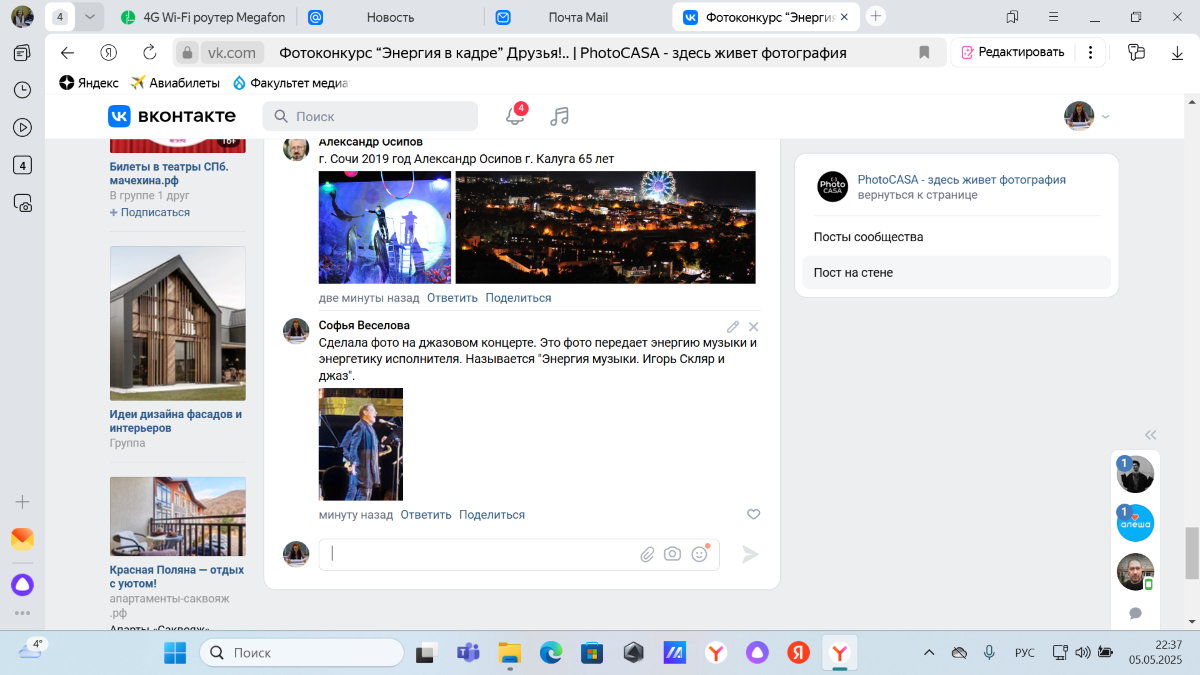
Task: Open VK music note icon
Action: [560, 116]
